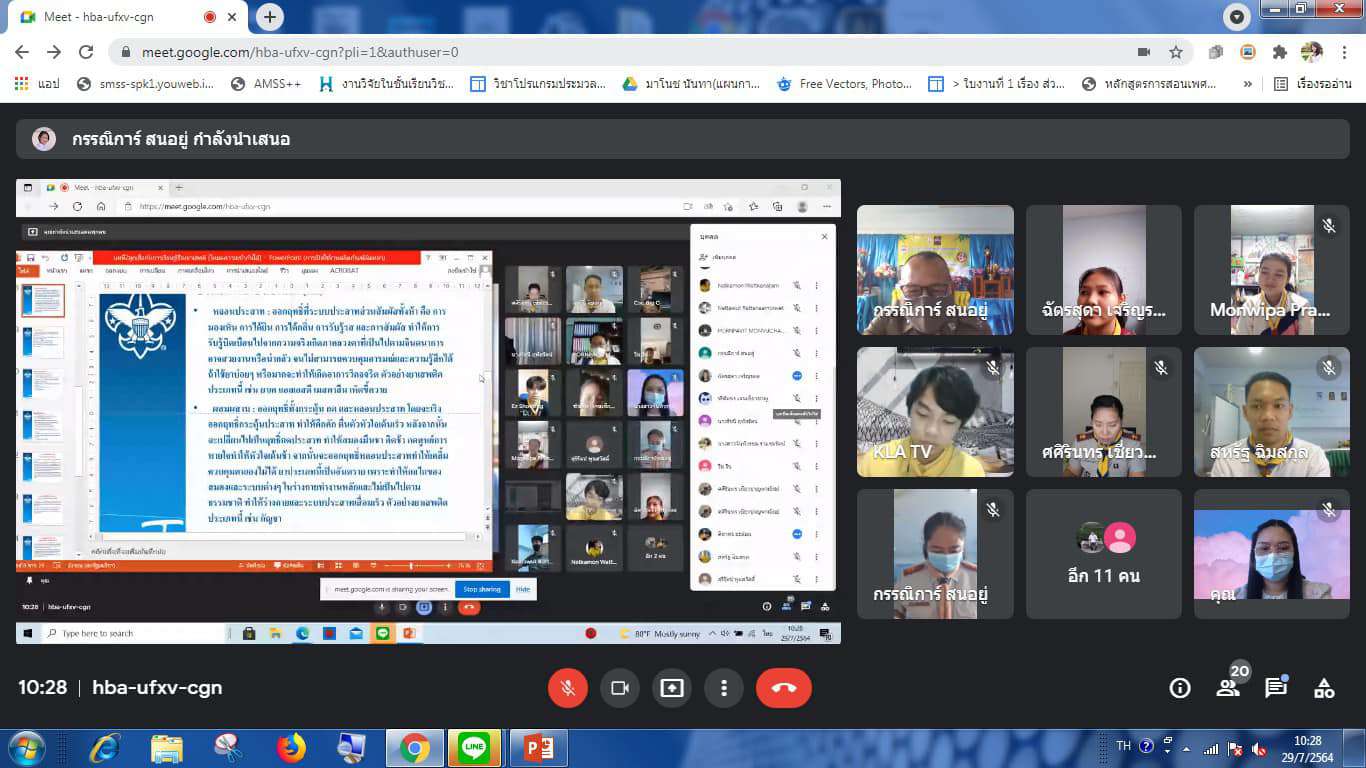Unmute microphone in Meet control bar
1366x768 pixels.
point(567,688)
